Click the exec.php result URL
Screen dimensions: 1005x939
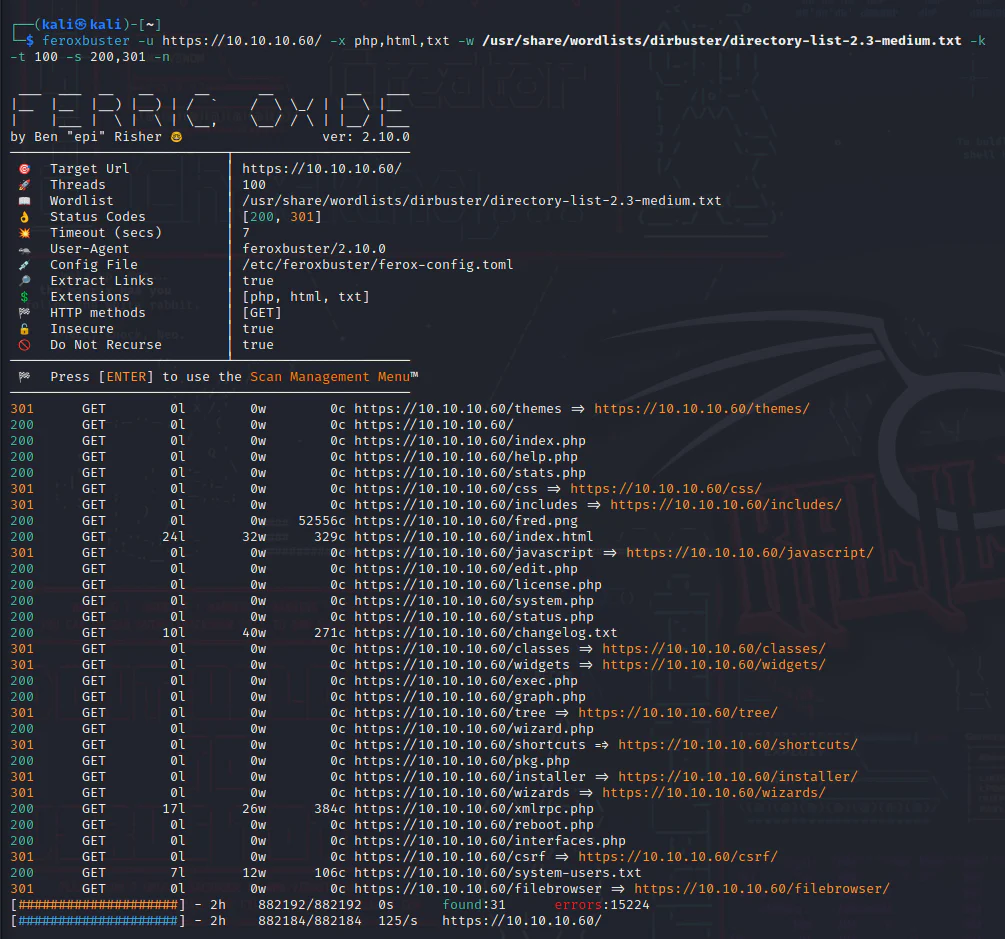click(x=465, y=681)
